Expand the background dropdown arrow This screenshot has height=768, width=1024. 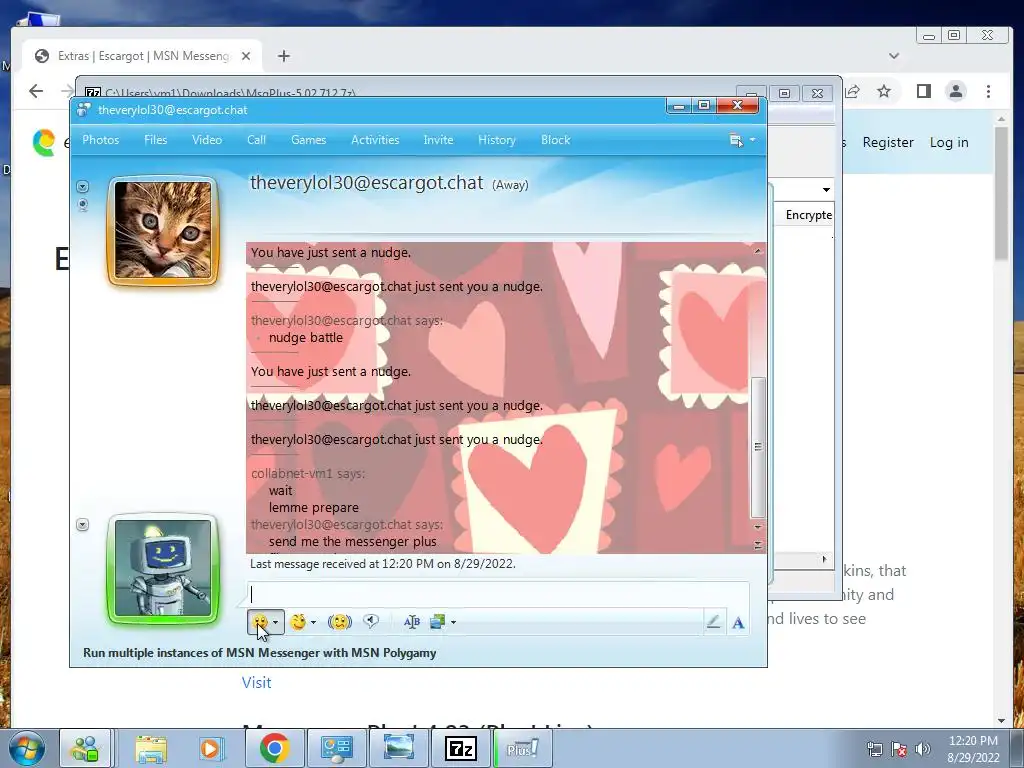click(x=453, y=622)
